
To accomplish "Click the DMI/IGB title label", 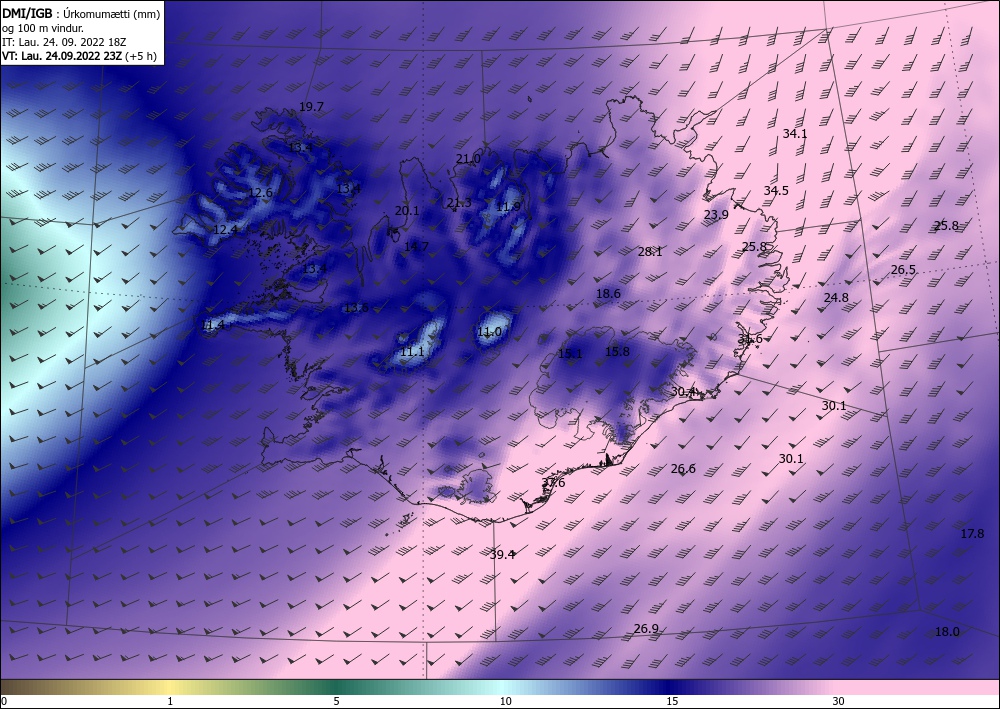I will tap(27, 13).
